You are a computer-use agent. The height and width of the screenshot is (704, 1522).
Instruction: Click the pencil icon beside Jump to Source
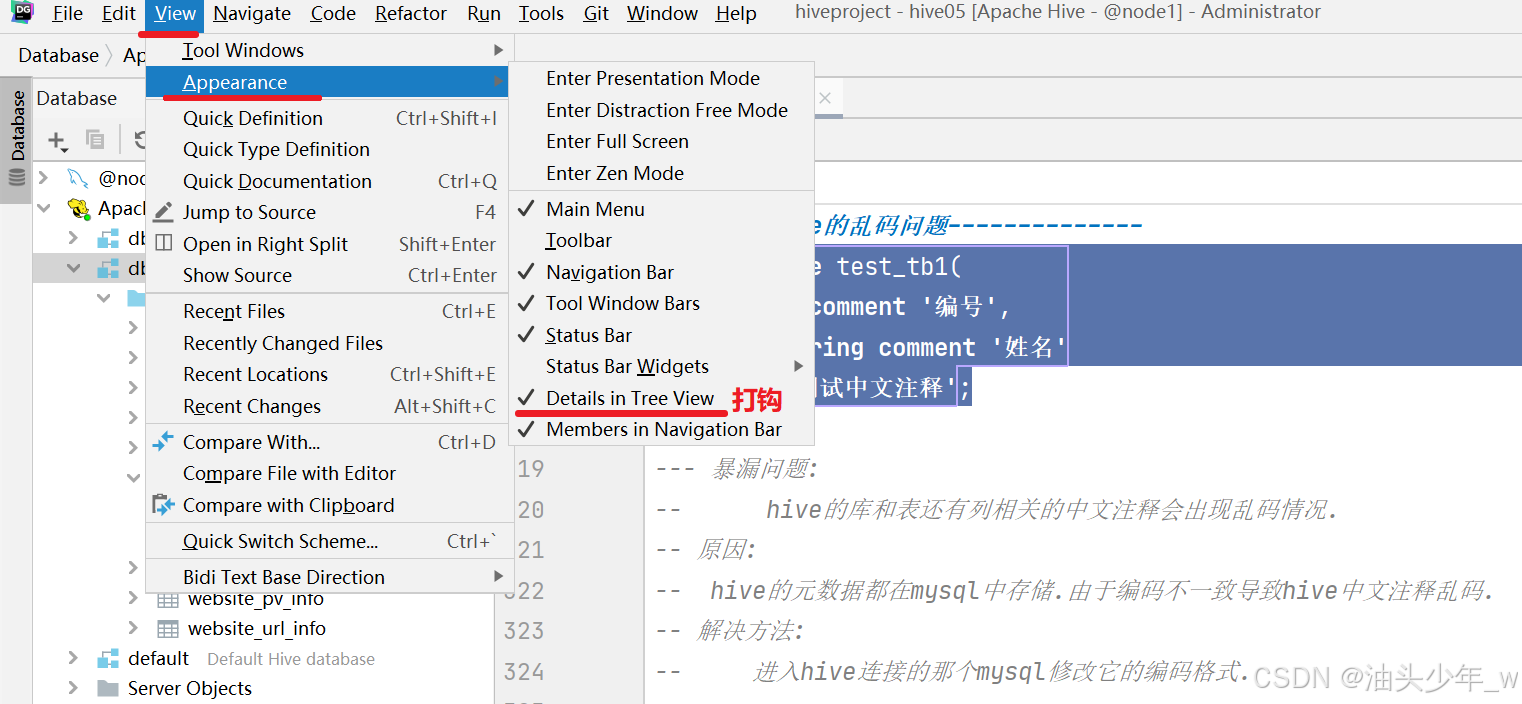pyautogui.click(x=162, y=211)
